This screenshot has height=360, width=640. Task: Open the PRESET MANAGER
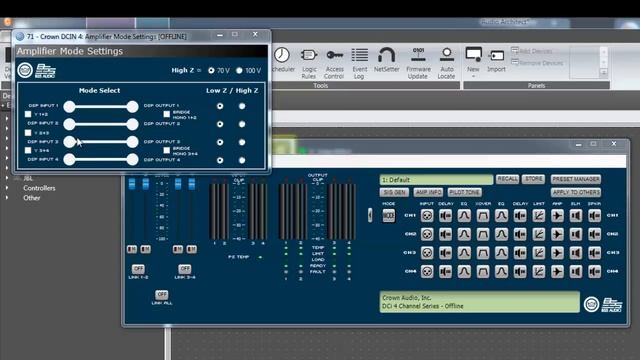pyautogui.click(x=576, y=179)
